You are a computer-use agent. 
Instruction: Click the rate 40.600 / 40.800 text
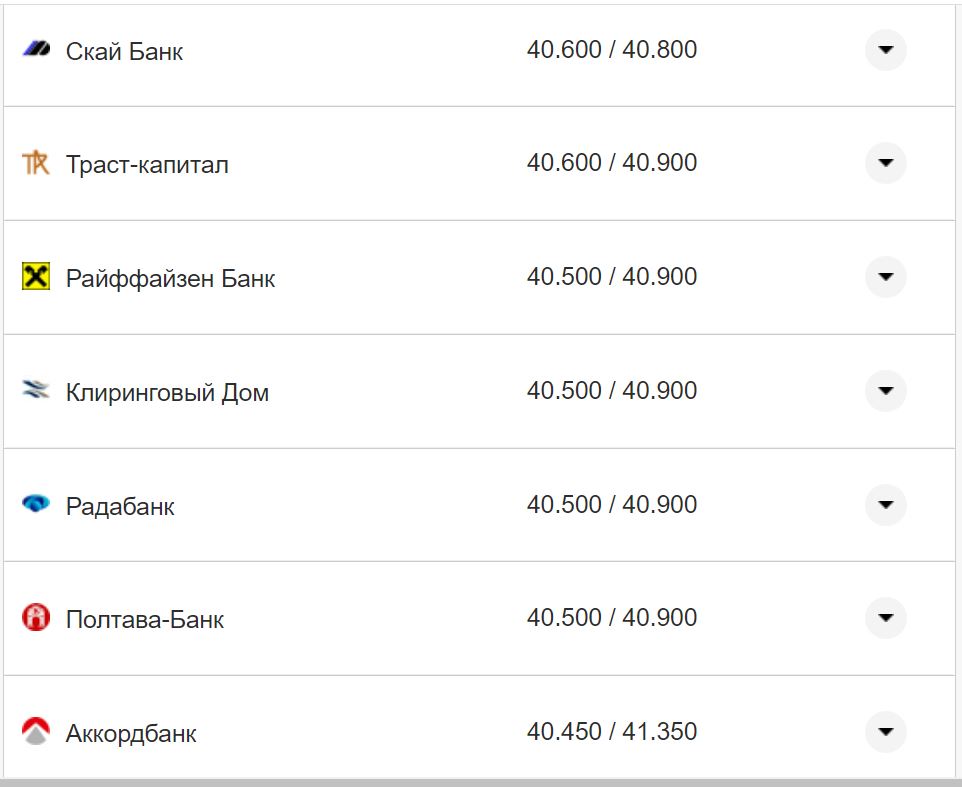tap(613, 49)
